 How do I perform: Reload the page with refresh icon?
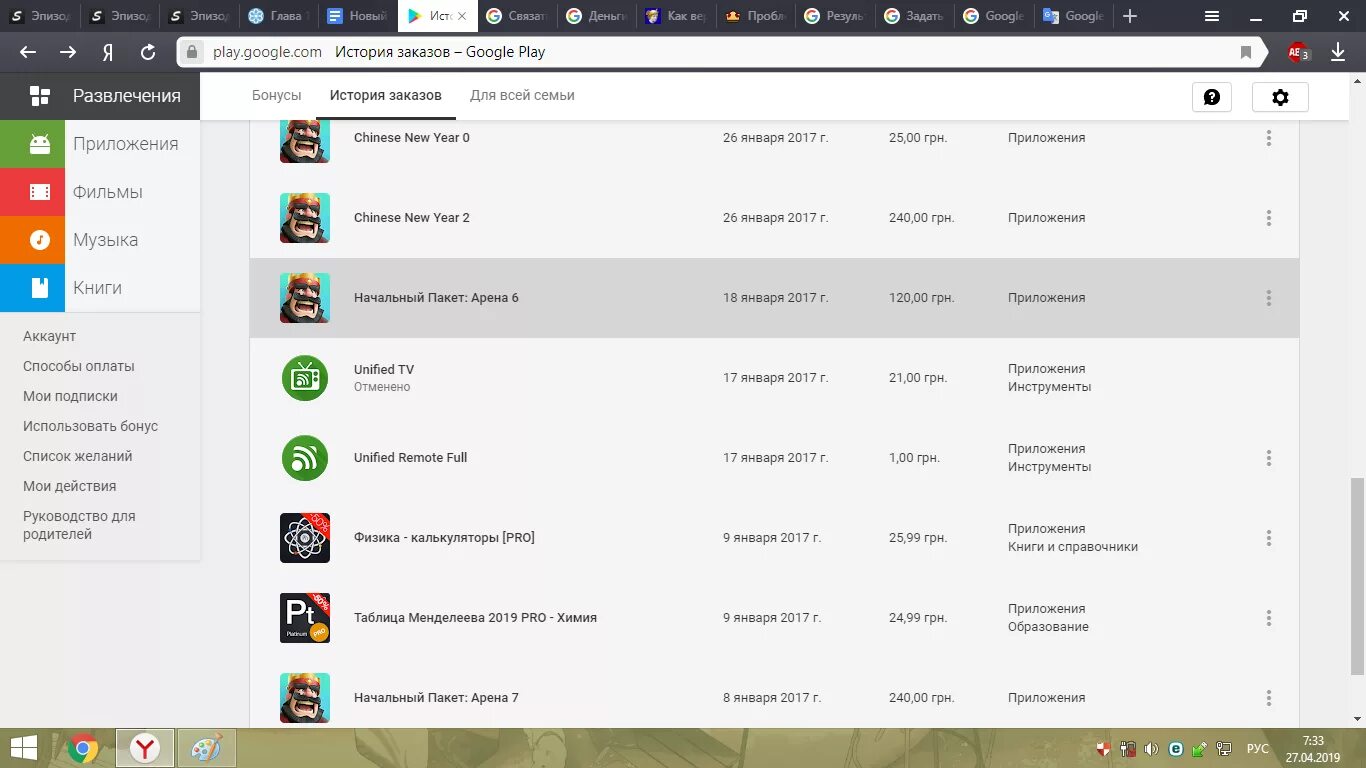pos(148,52)
